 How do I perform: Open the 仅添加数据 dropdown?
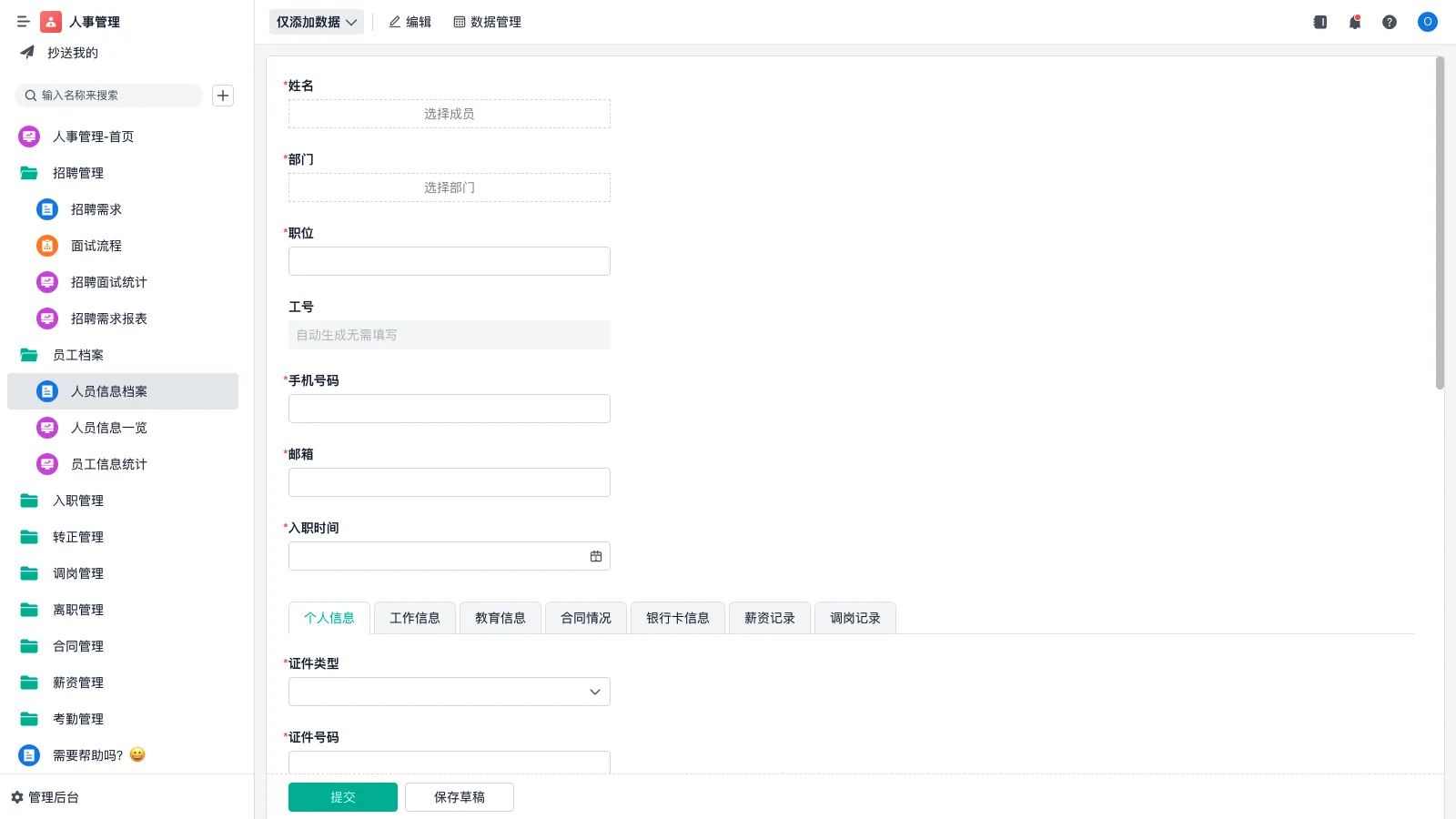[x=316, y=21]
